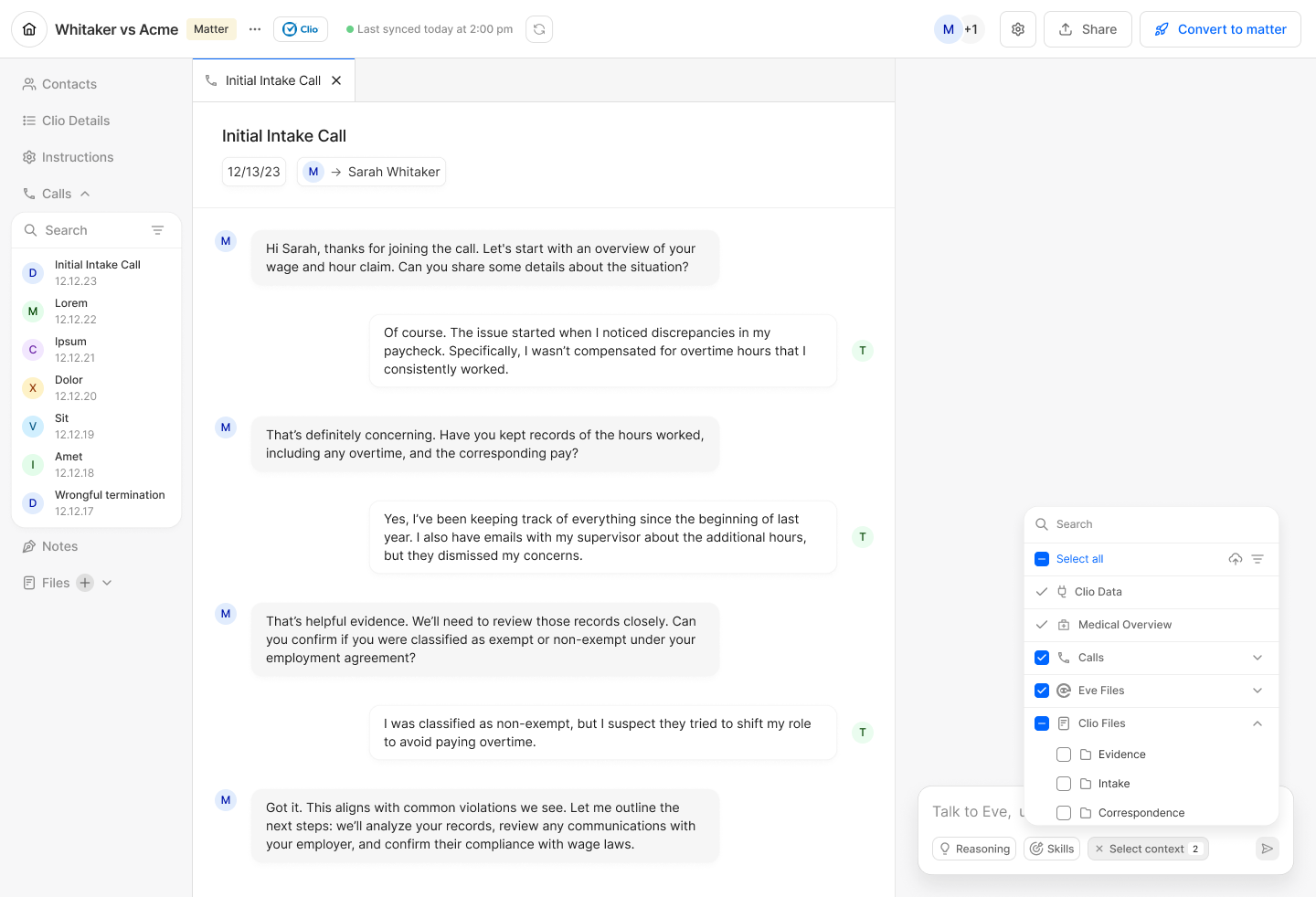This screenshot has width=1316, height=897.
Task: Uncheck the Calls context checkbox
Action: click(x=1042, y=658)
